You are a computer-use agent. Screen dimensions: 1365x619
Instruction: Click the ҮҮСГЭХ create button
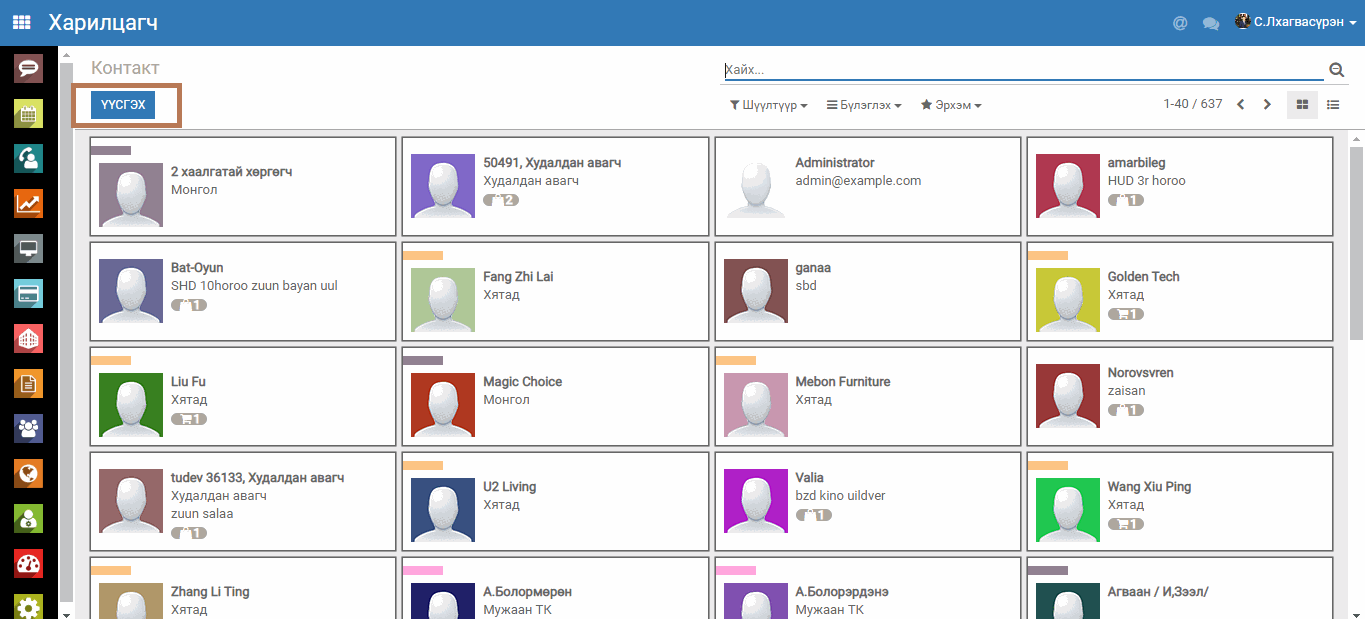[123, 105]
